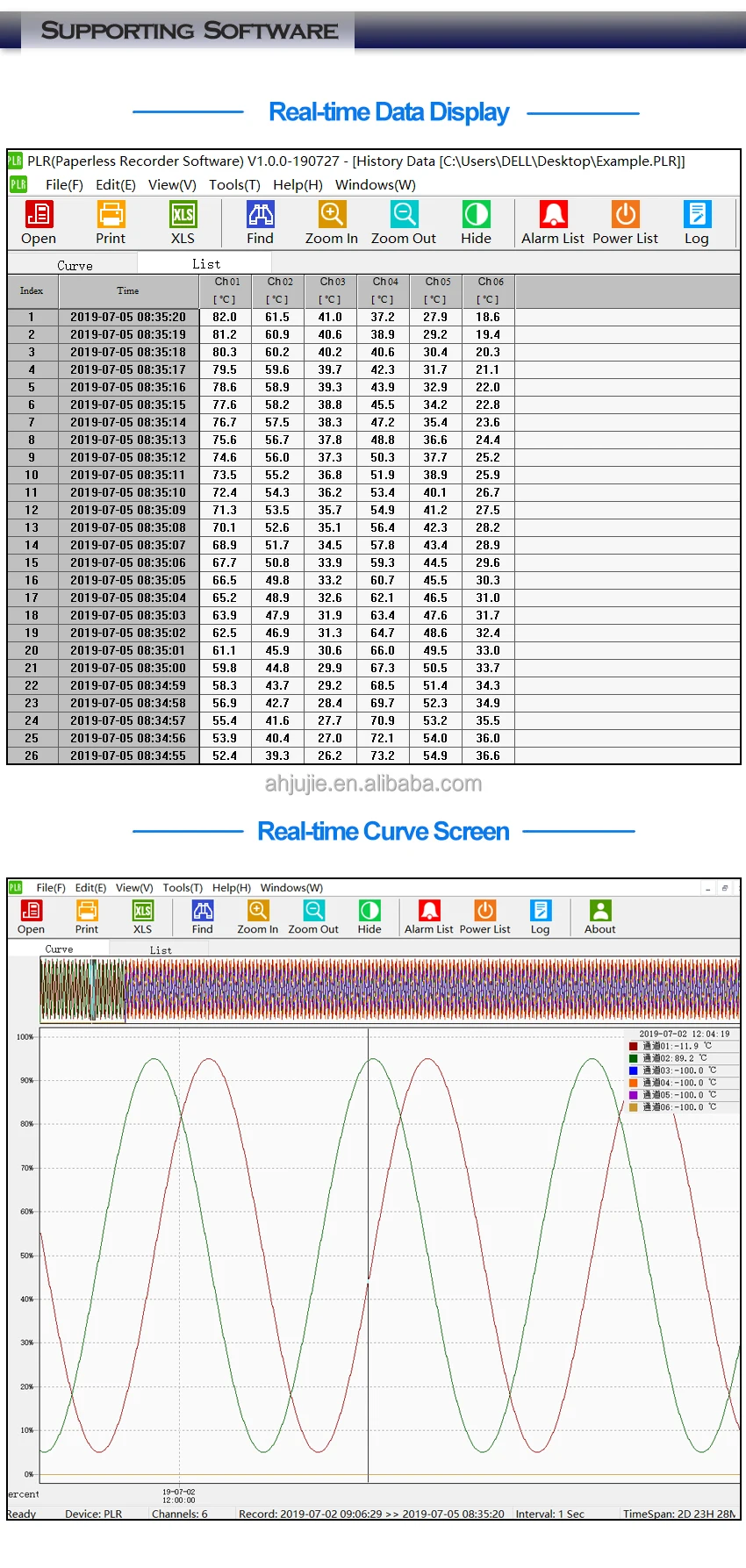Open Help(H) menu in the upper data window
The image size is (746, 1568).
tap(298, 185)
